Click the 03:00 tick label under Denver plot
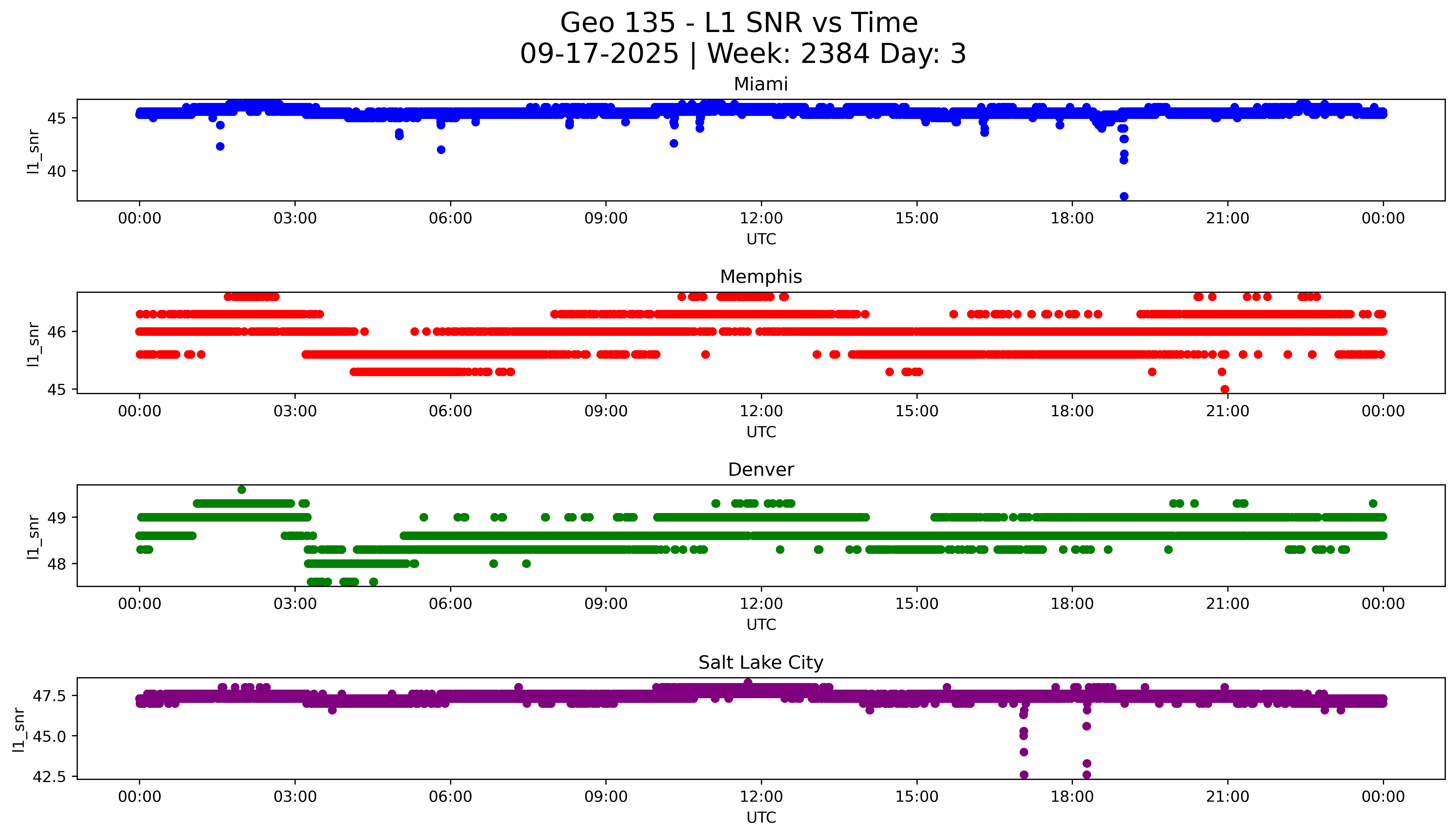 coord(295,604)
